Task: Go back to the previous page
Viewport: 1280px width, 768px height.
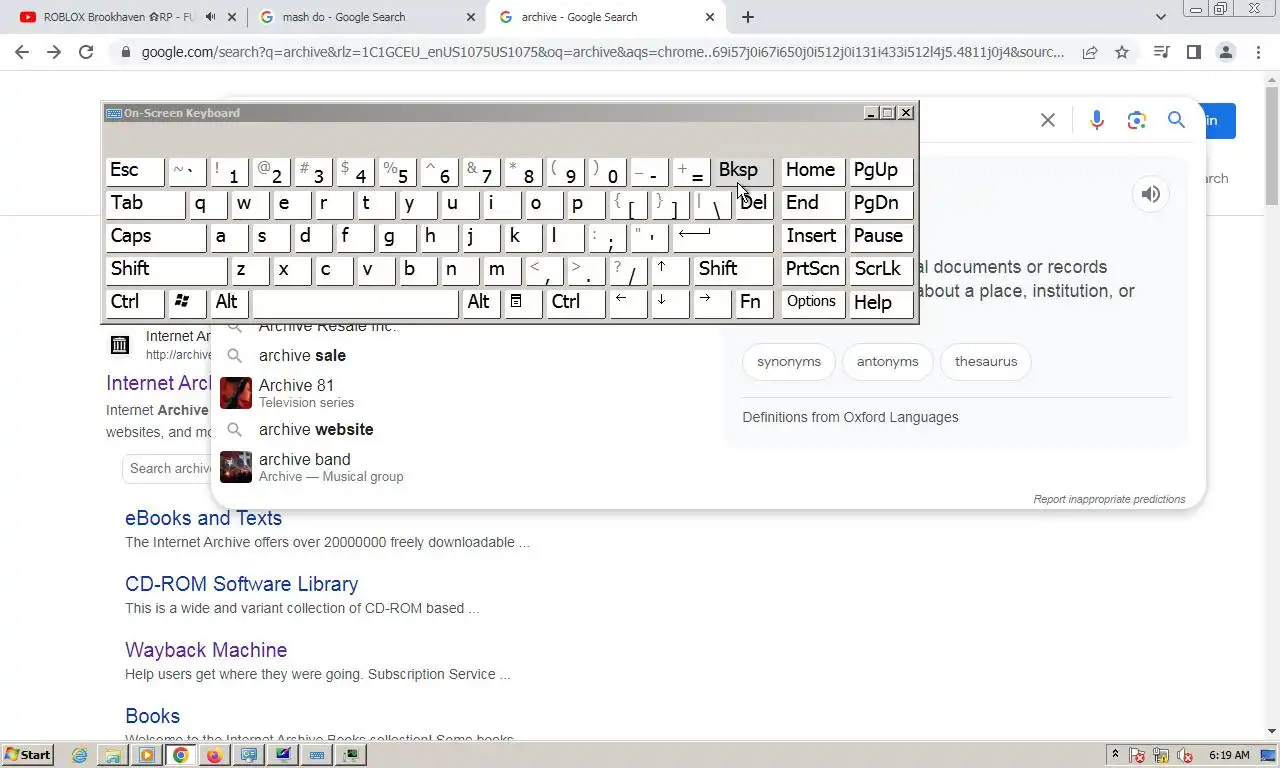Action: pos(22,52)
